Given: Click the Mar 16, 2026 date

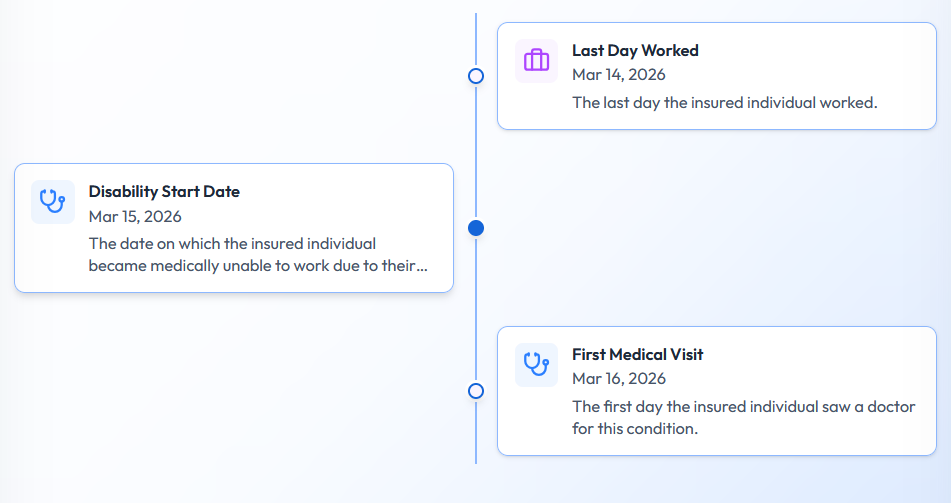Looking at the screenshot, I should (x=619, y=379).
